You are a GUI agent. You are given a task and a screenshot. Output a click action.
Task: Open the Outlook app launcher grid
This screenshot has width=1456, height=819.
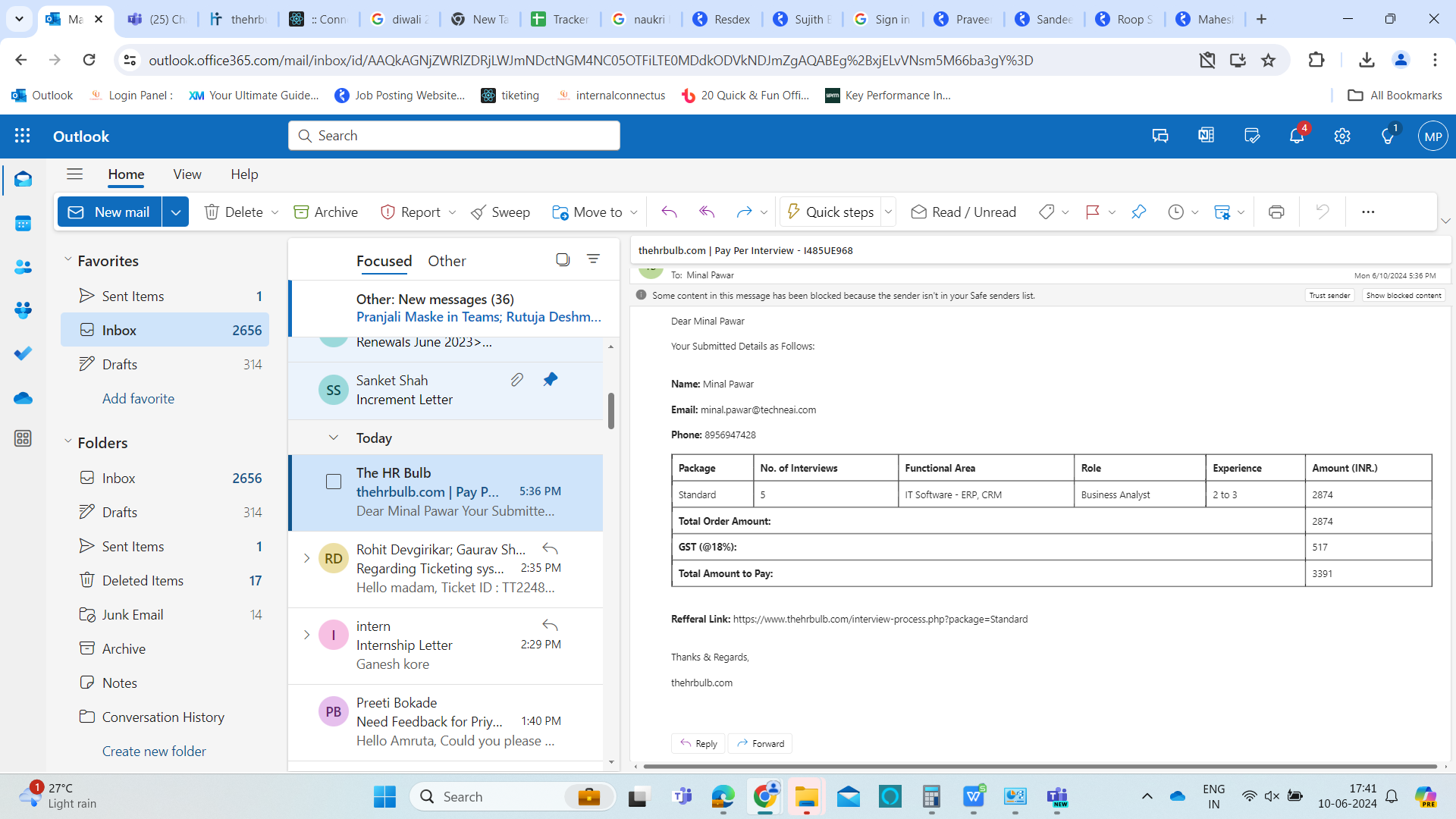23,136
